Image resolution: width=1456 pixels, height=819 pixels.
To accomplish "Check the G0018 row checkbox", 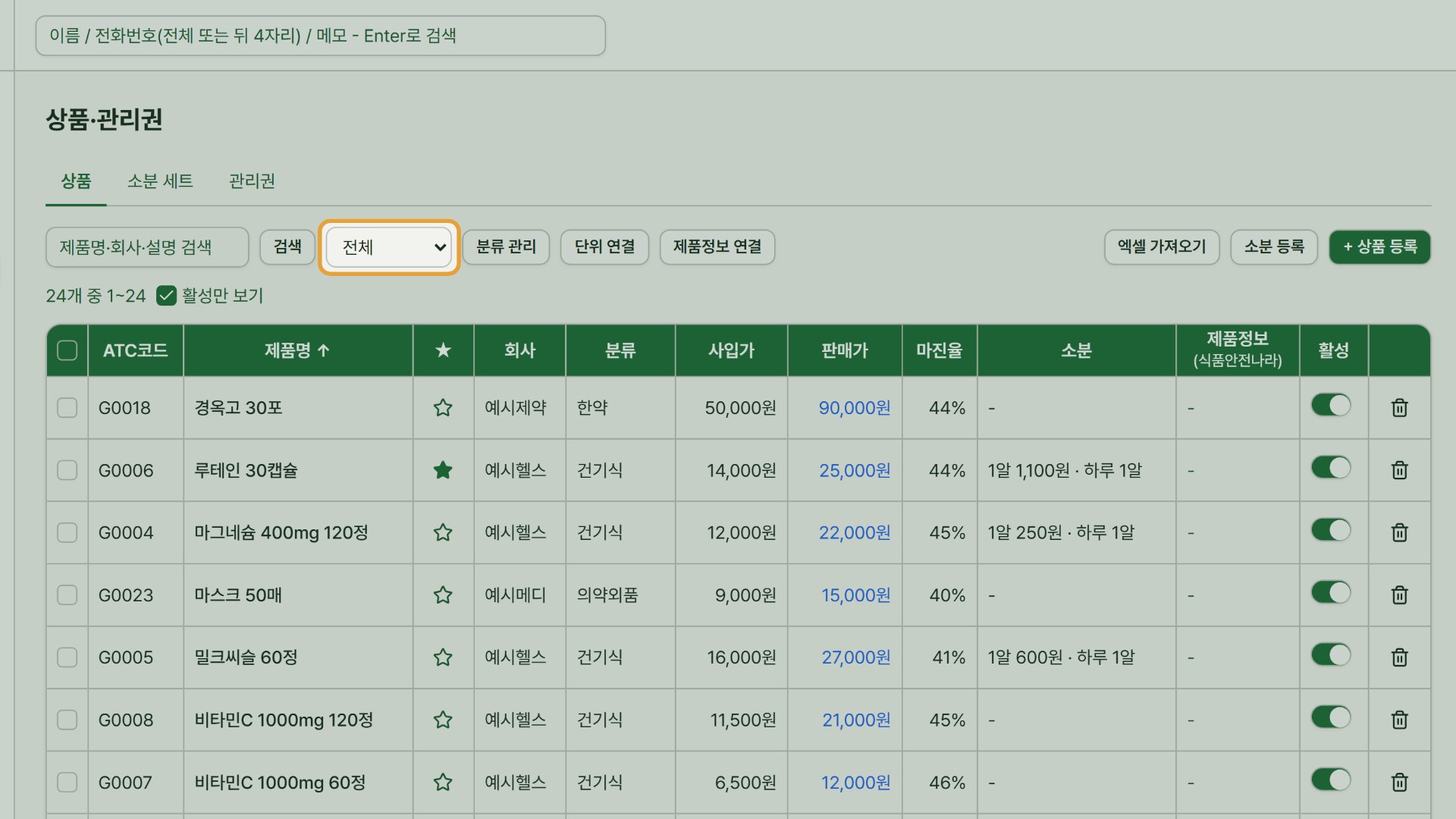I will [67, 408].
